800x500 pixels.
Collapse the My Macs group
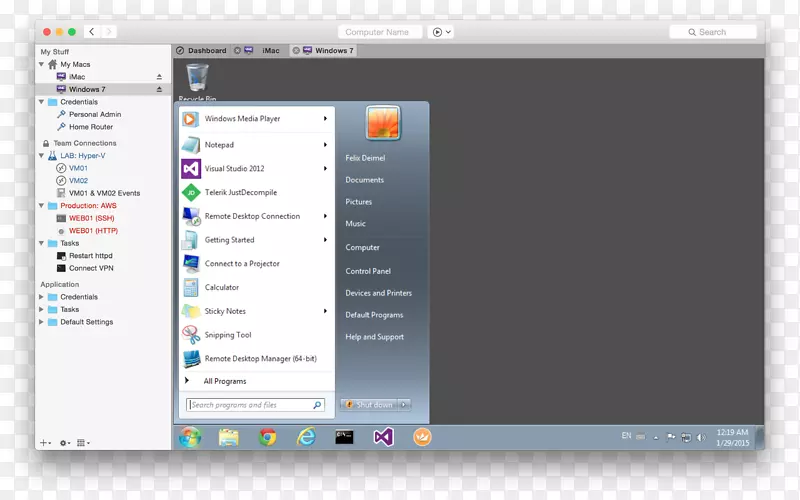point(41,64)
